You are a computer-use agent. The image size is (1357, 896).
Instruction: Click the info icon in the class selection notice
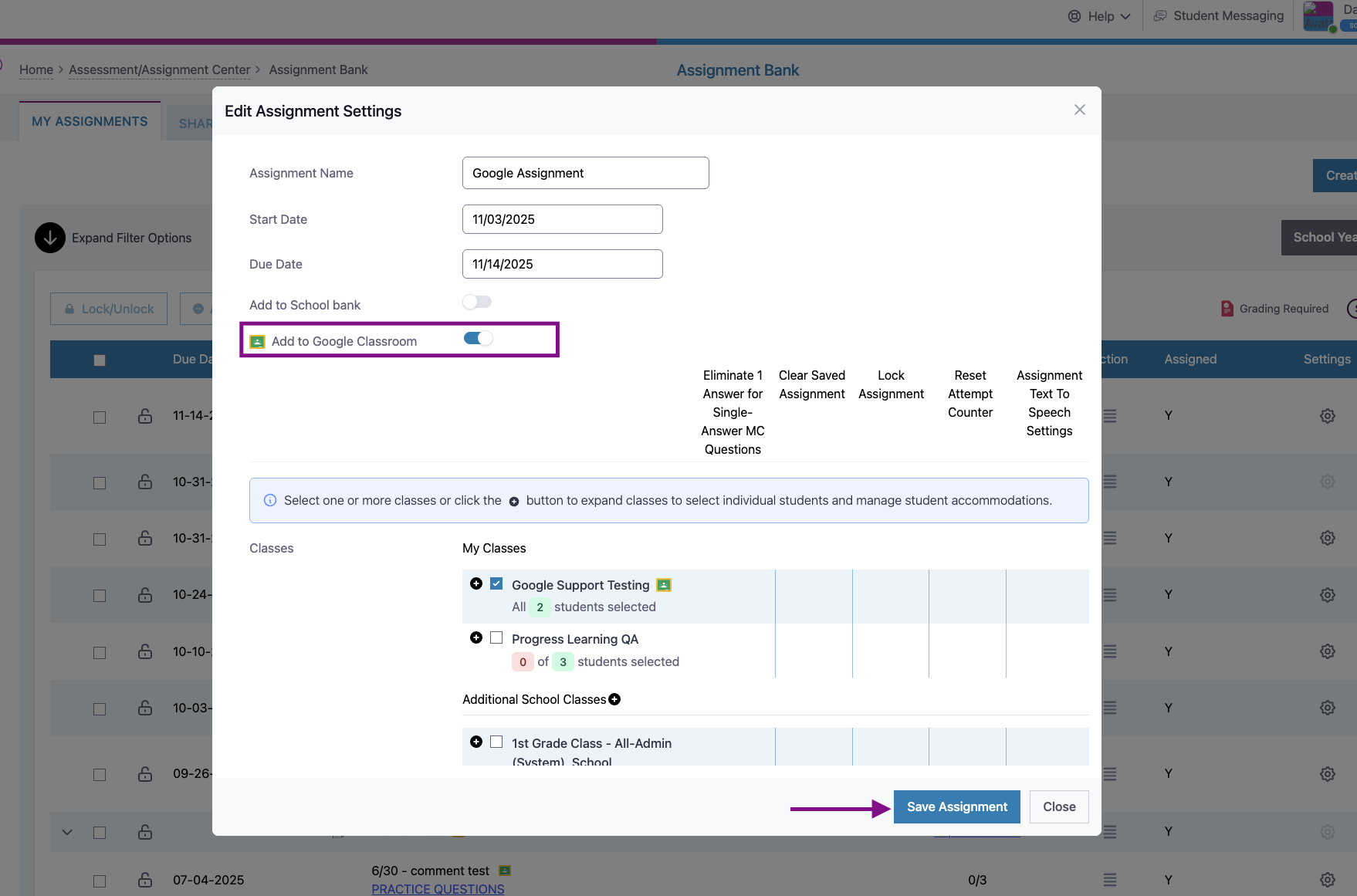[270, 500]
